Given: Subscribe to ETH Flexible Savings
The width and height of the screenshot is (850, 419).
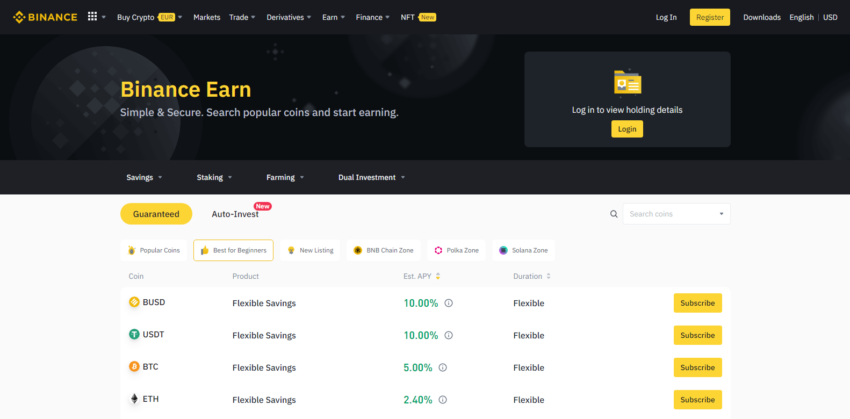Looking at the screenshot, I should (698, 400).
